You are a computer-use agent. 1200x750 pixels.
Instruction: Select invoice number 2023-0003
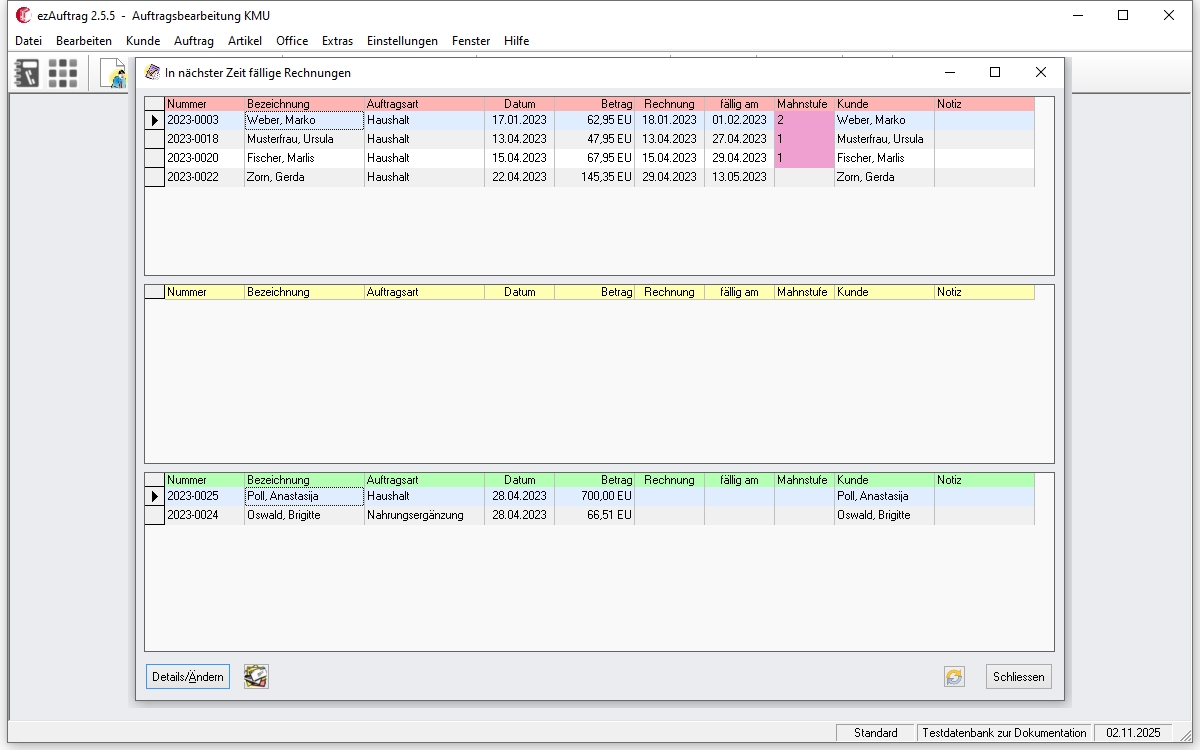pyautogui.click(x=205, y=120)
